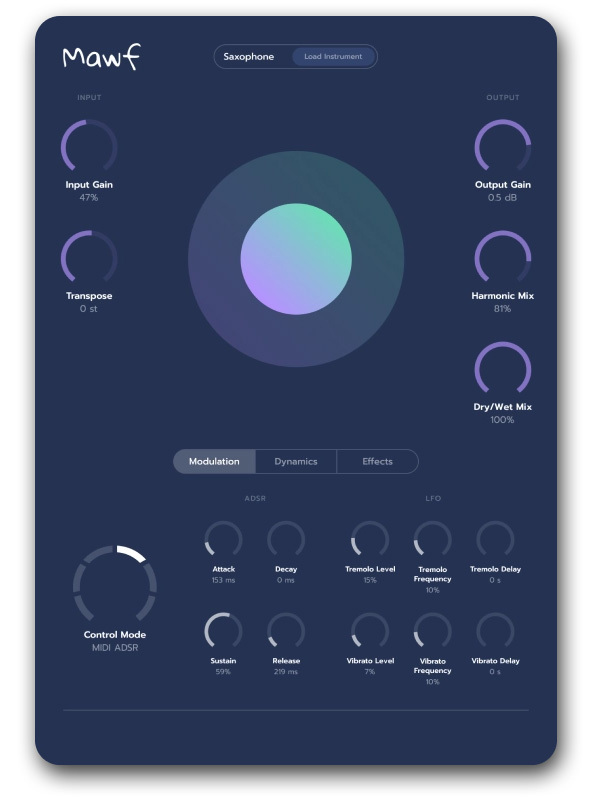The image size is (600, 800).
Task: Select the Modulation tab
Action: click(x=215, y=461)
